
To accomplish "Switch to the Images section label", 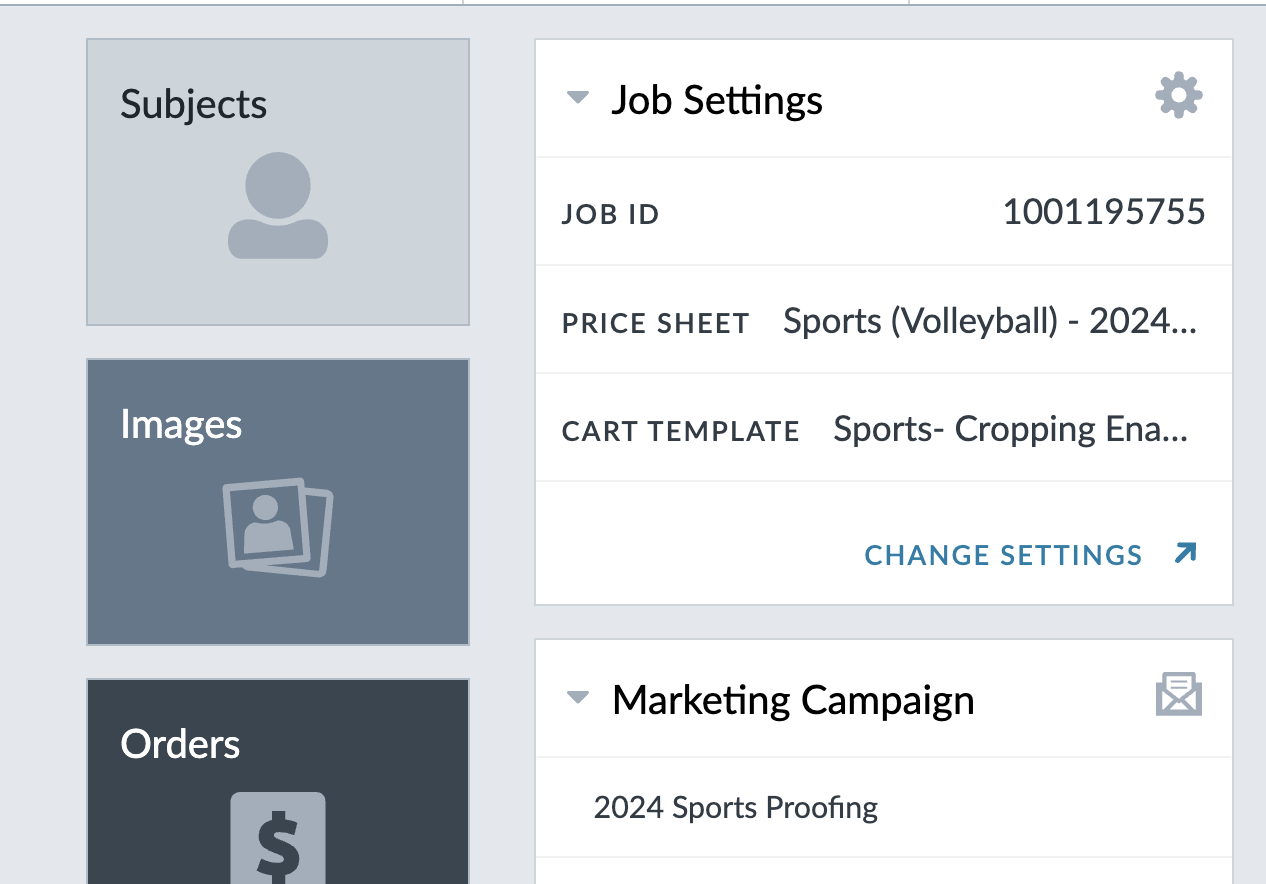I will pyautogui.click(x=181, y=424).
